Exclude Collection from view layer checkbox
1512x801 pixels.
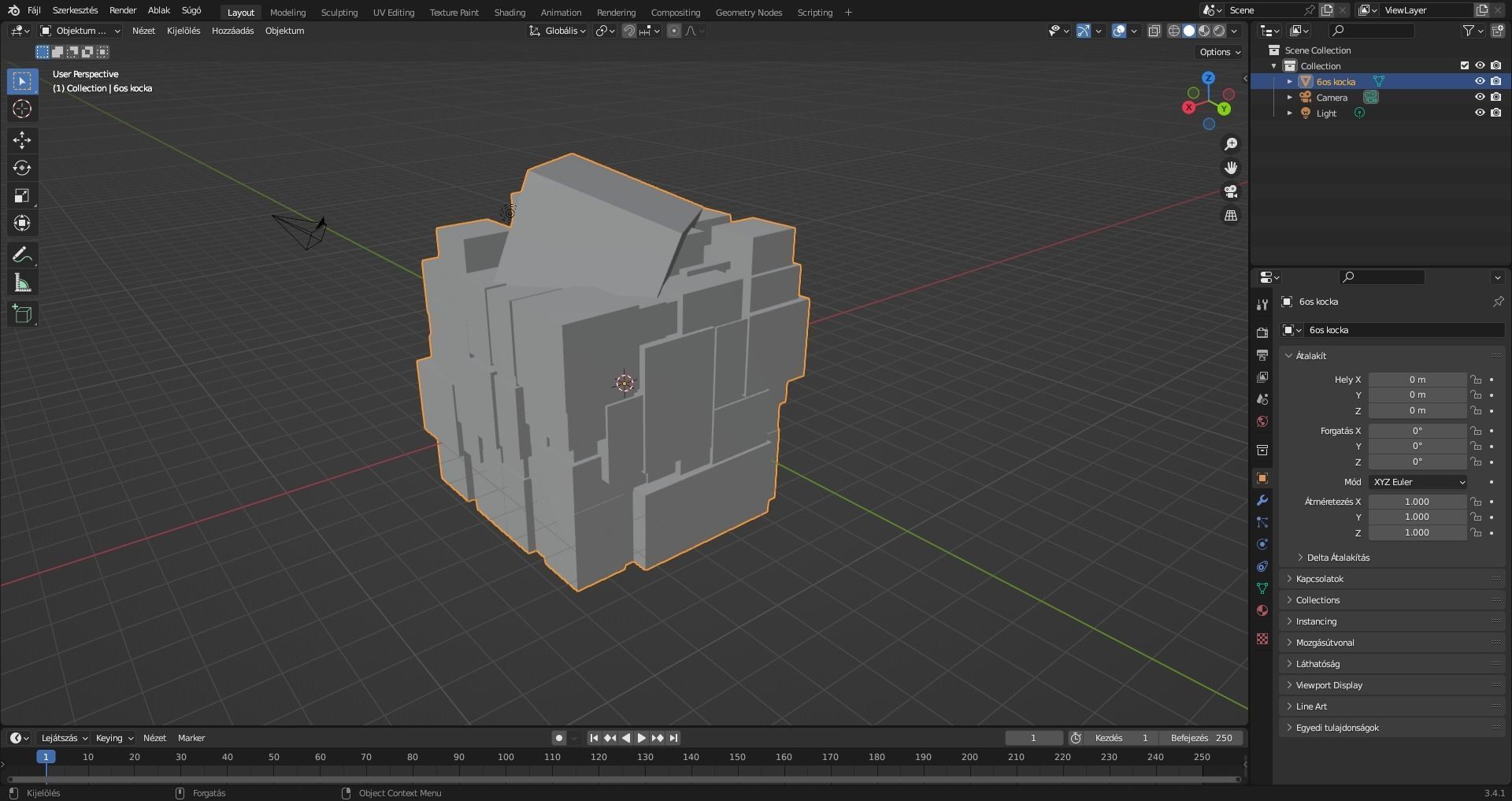tap(1464, 65)
